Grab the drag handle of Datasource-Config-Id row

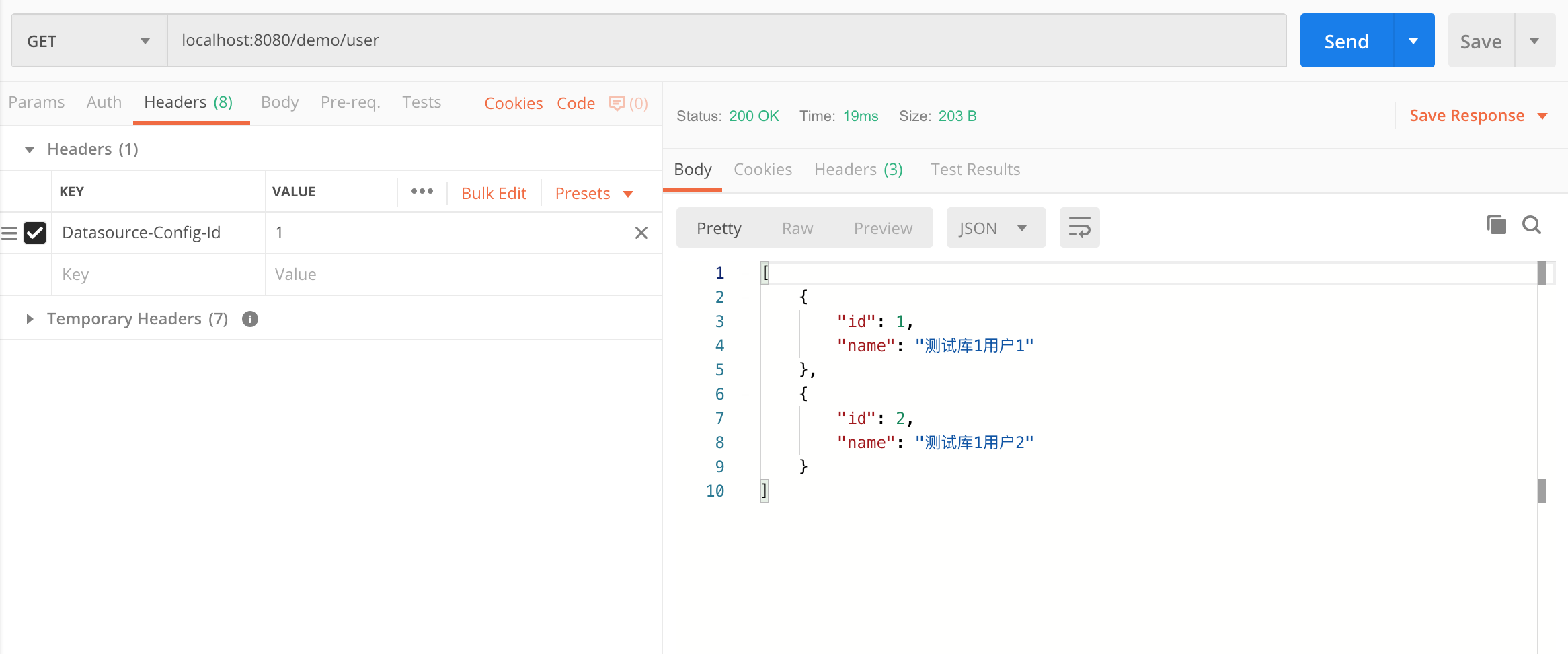[x=9, y=233]
